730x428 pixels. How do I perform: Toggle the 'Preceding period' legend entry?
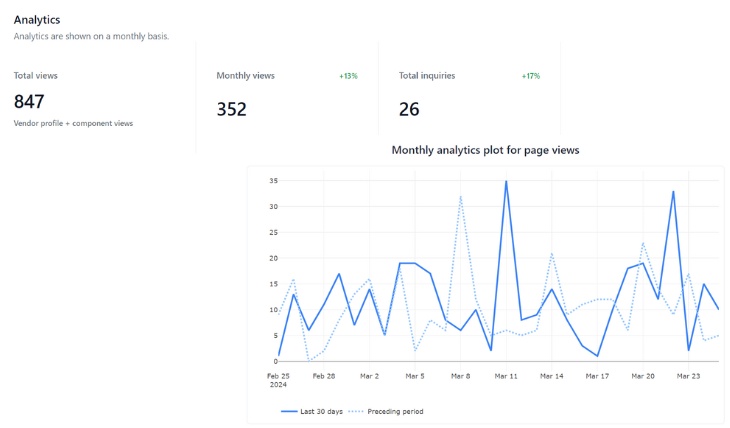[x=386, y=412]
